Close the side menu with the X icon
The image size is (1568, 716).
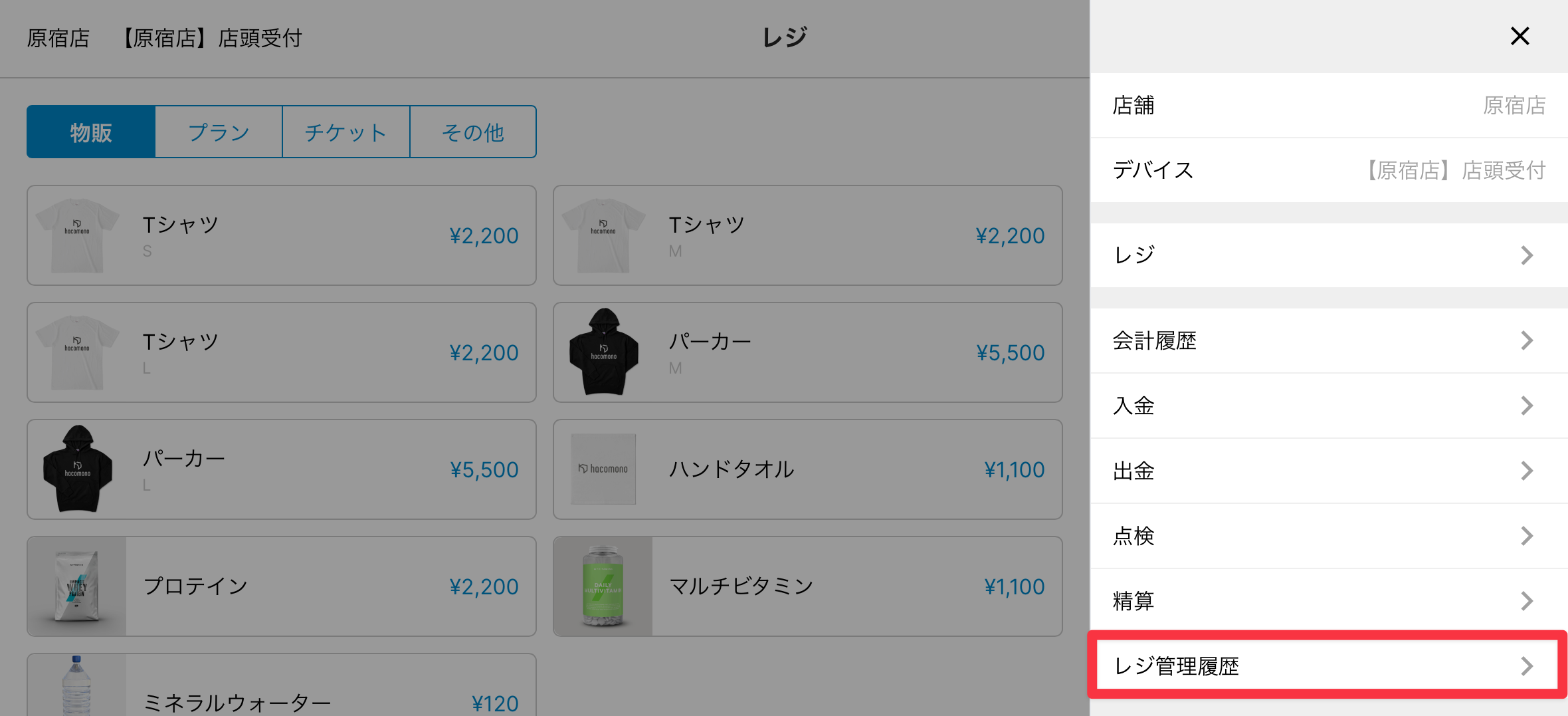pyautogui.click(x=1519, y=36)
